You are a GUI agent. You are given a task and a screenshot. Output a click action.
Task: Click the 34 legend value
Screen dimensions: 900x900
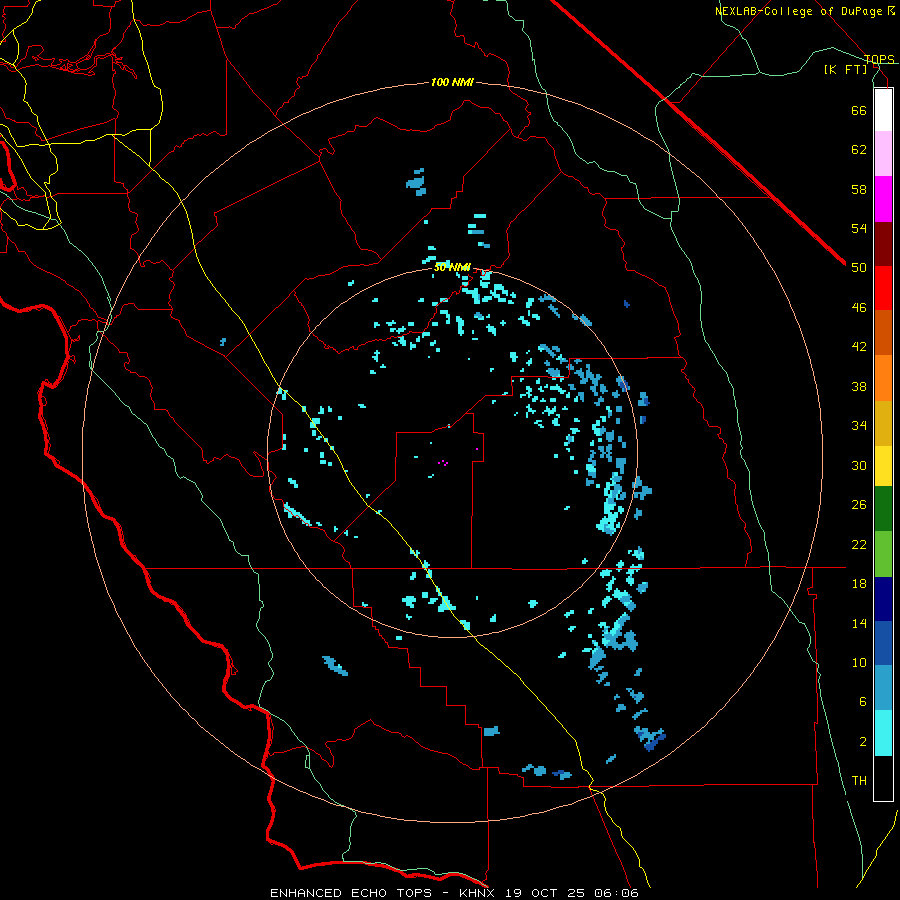[859, 426]
